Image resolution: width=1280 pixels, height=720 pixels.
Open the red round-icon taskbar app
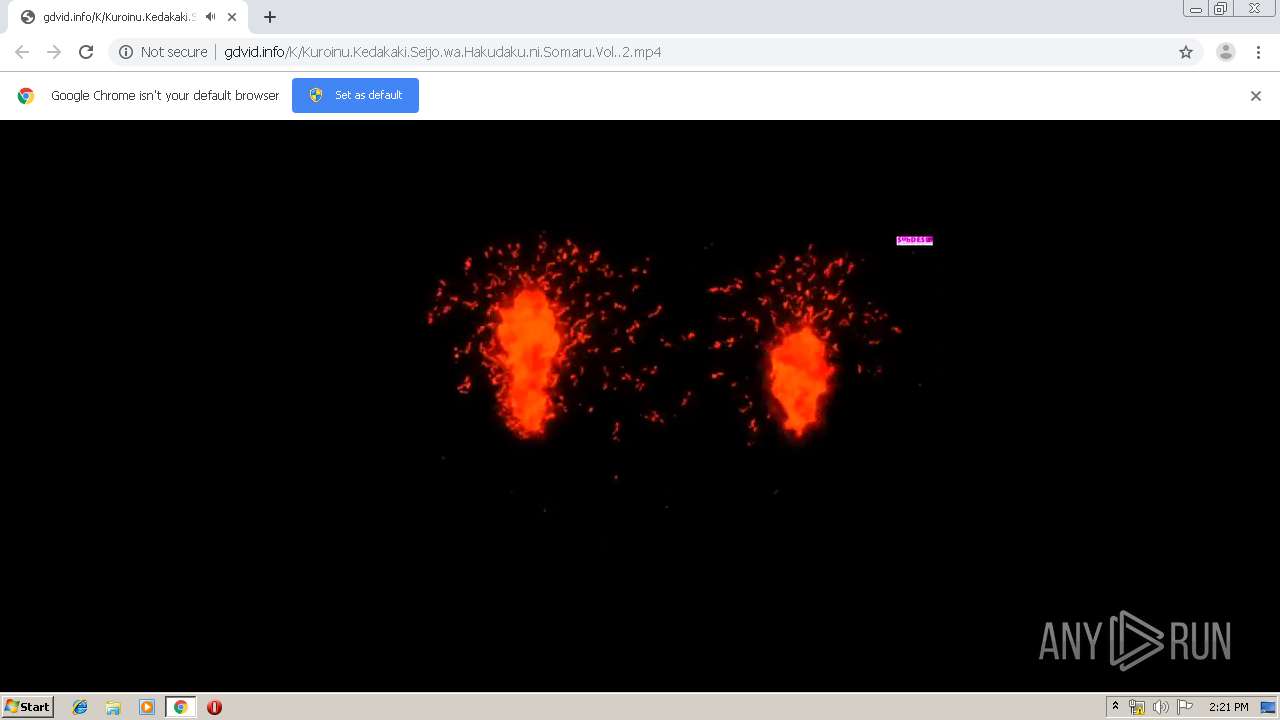click(214, 707)
